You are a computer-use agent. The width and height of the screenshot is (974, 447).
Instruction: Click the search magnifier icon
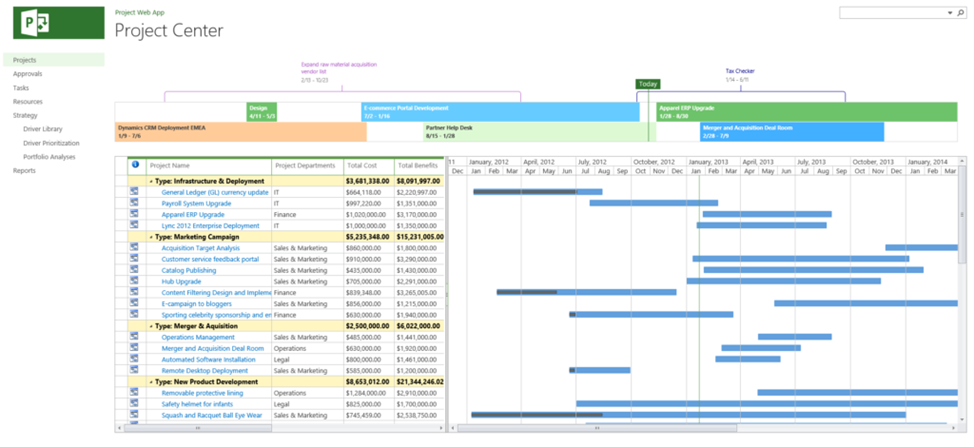tap(960, 12)
